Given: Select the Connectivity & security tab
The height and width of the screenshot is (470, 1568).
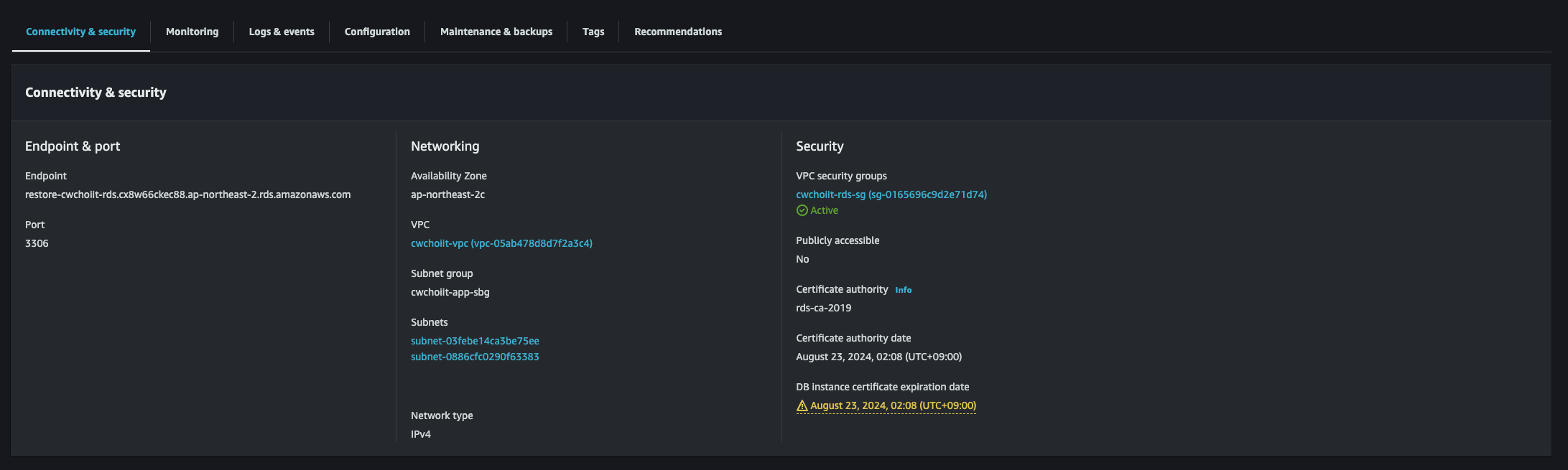Looking at the screenshot, I should (x=80, y=32).
